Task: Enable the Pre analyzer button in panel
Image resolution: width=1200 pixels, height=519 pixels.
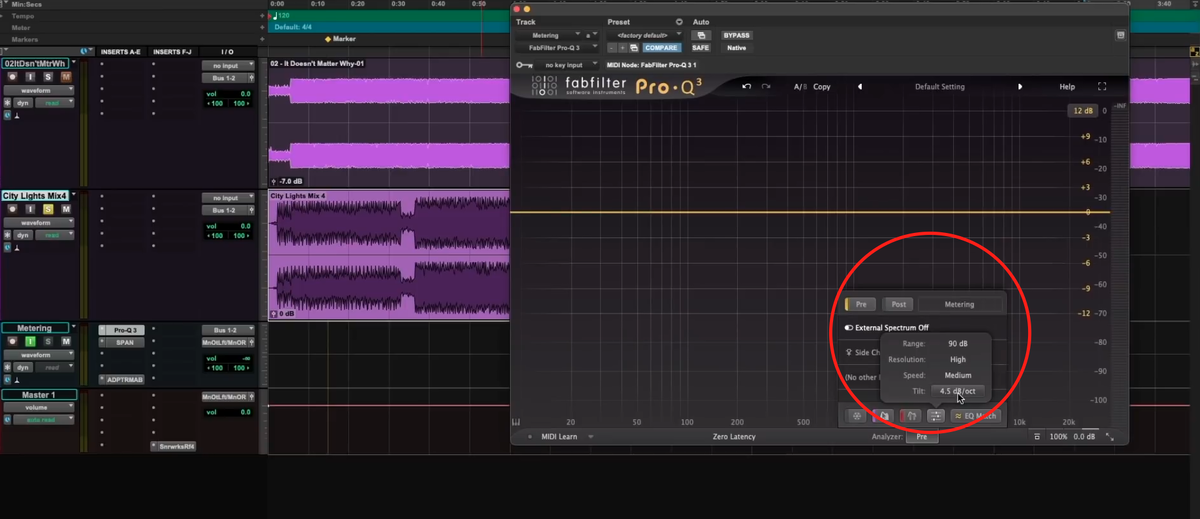Action: [x=860, y=304]
